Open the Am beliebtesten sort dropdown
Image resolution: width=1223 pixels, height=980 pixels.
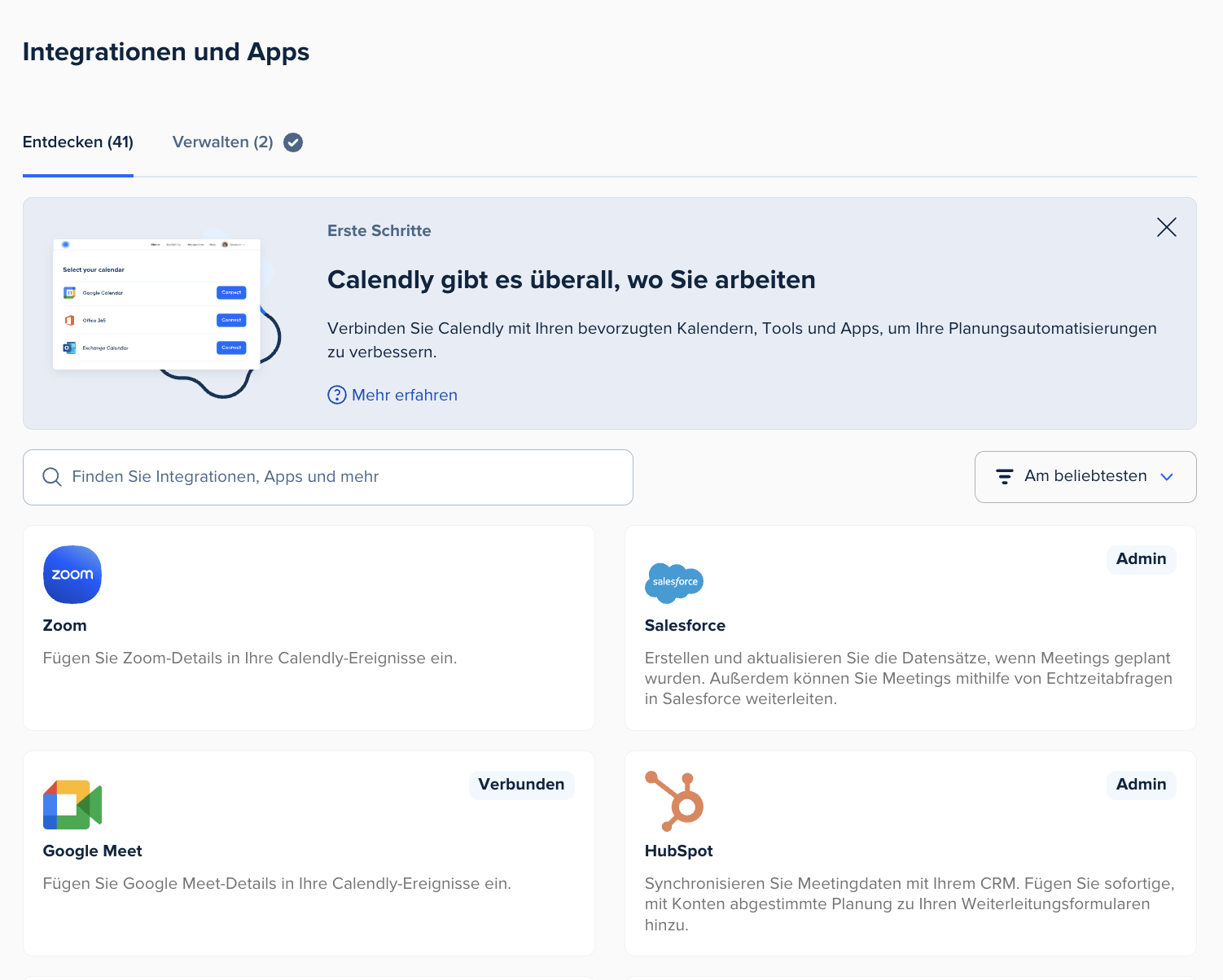pyautogui.click(x=1085, y=477)
